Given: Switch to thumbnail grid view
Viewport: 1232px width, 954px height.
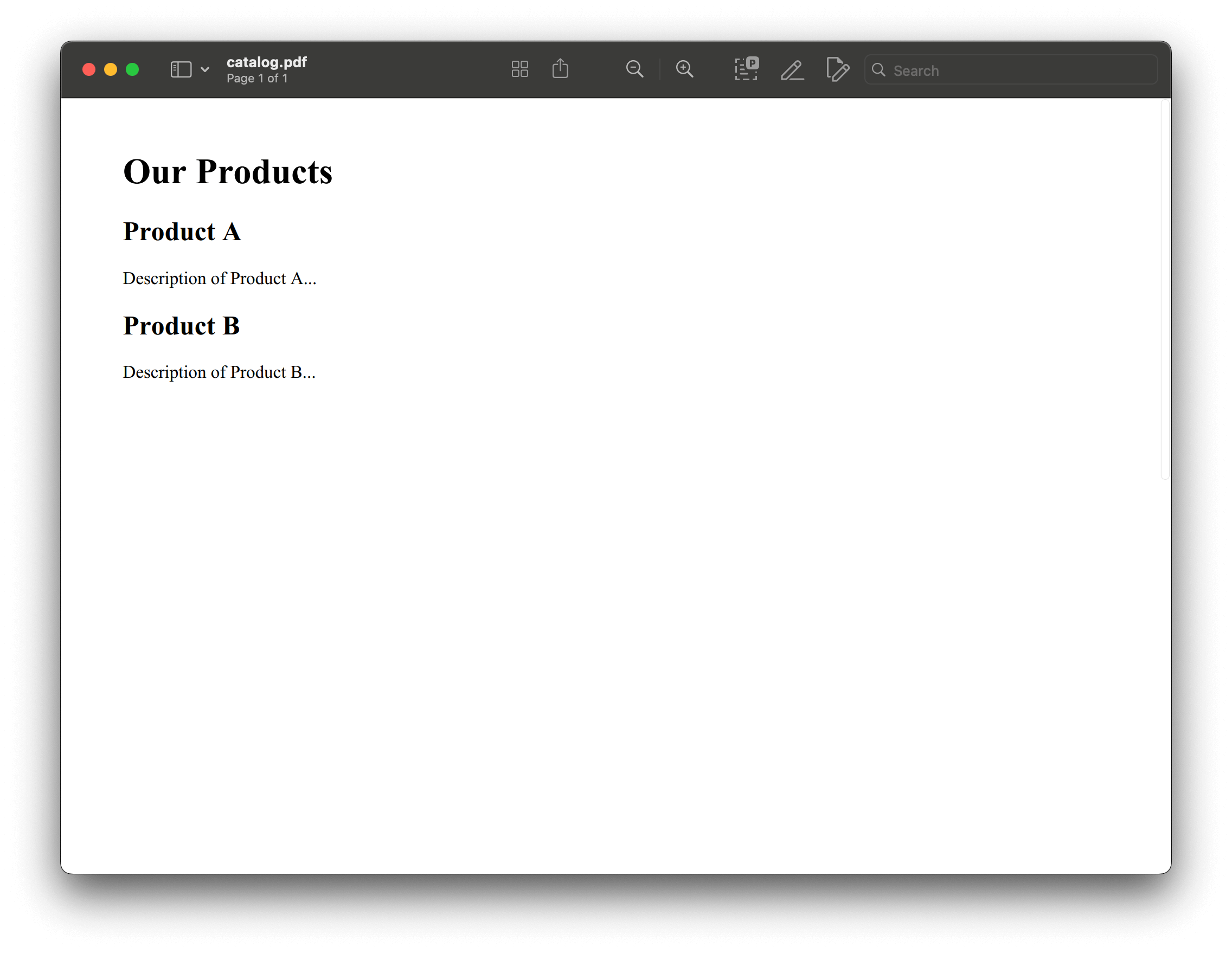Looking at the screenshot, I should [x=519, y=69].
